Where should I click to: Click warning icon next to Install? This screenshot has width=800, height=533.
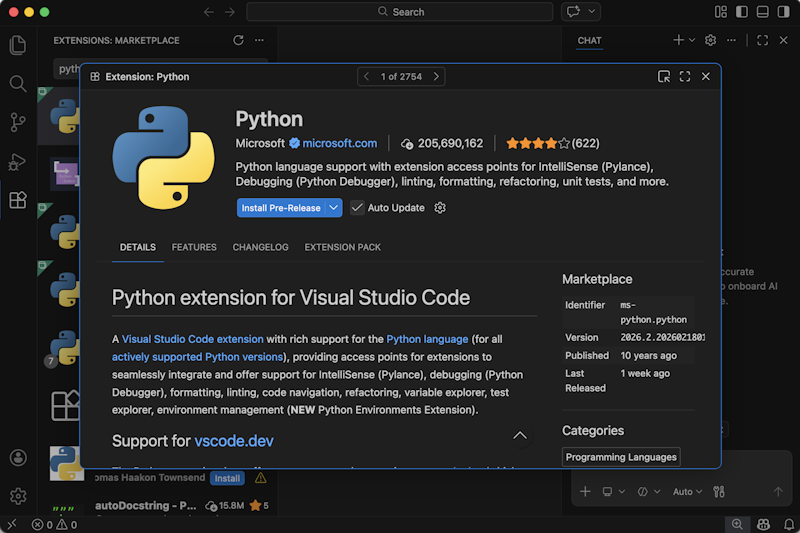click(261, 478)
